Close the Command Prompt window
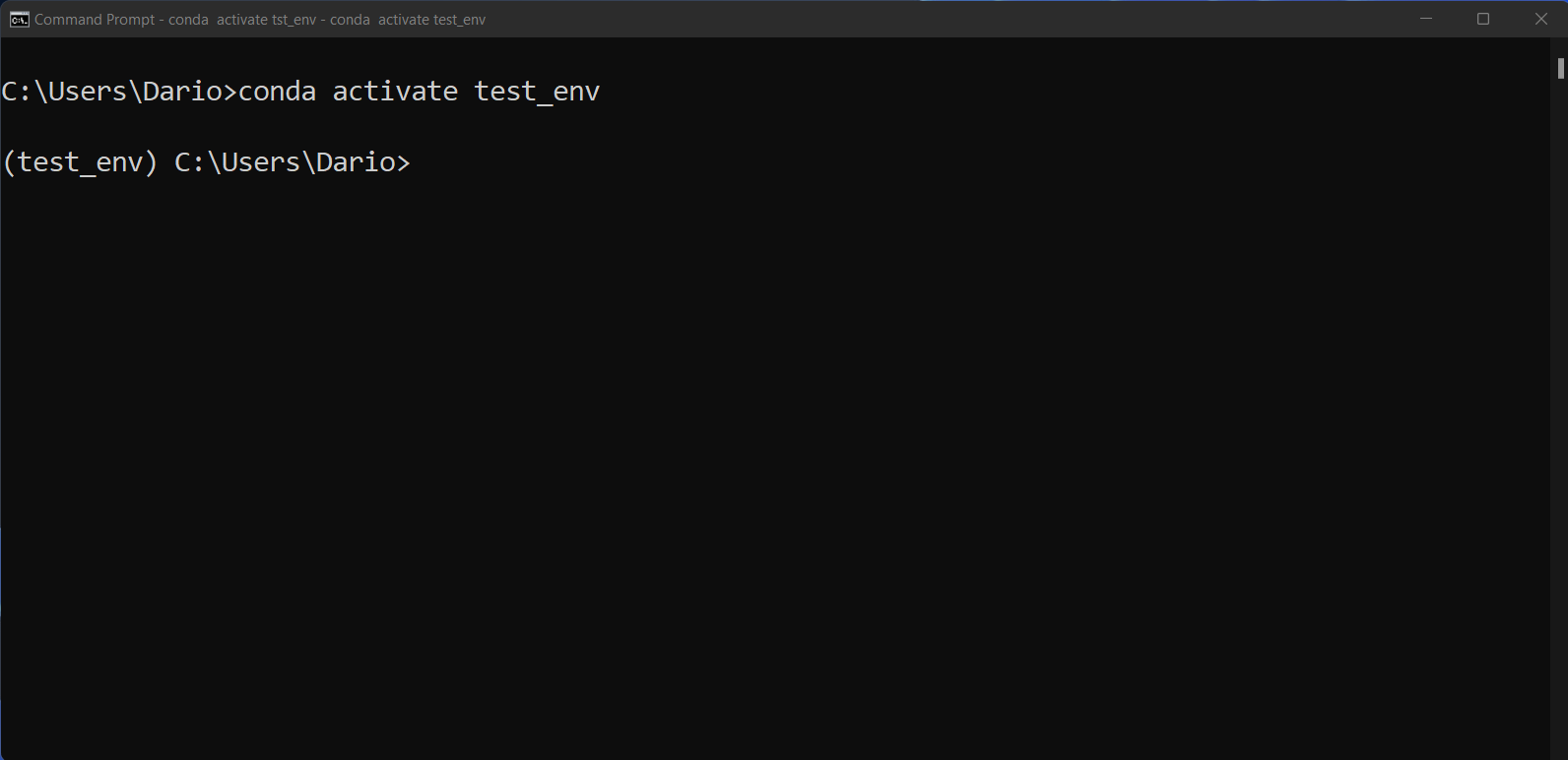The width and height of the screenshot is (1568, 760). click(x=1541, y=20)
